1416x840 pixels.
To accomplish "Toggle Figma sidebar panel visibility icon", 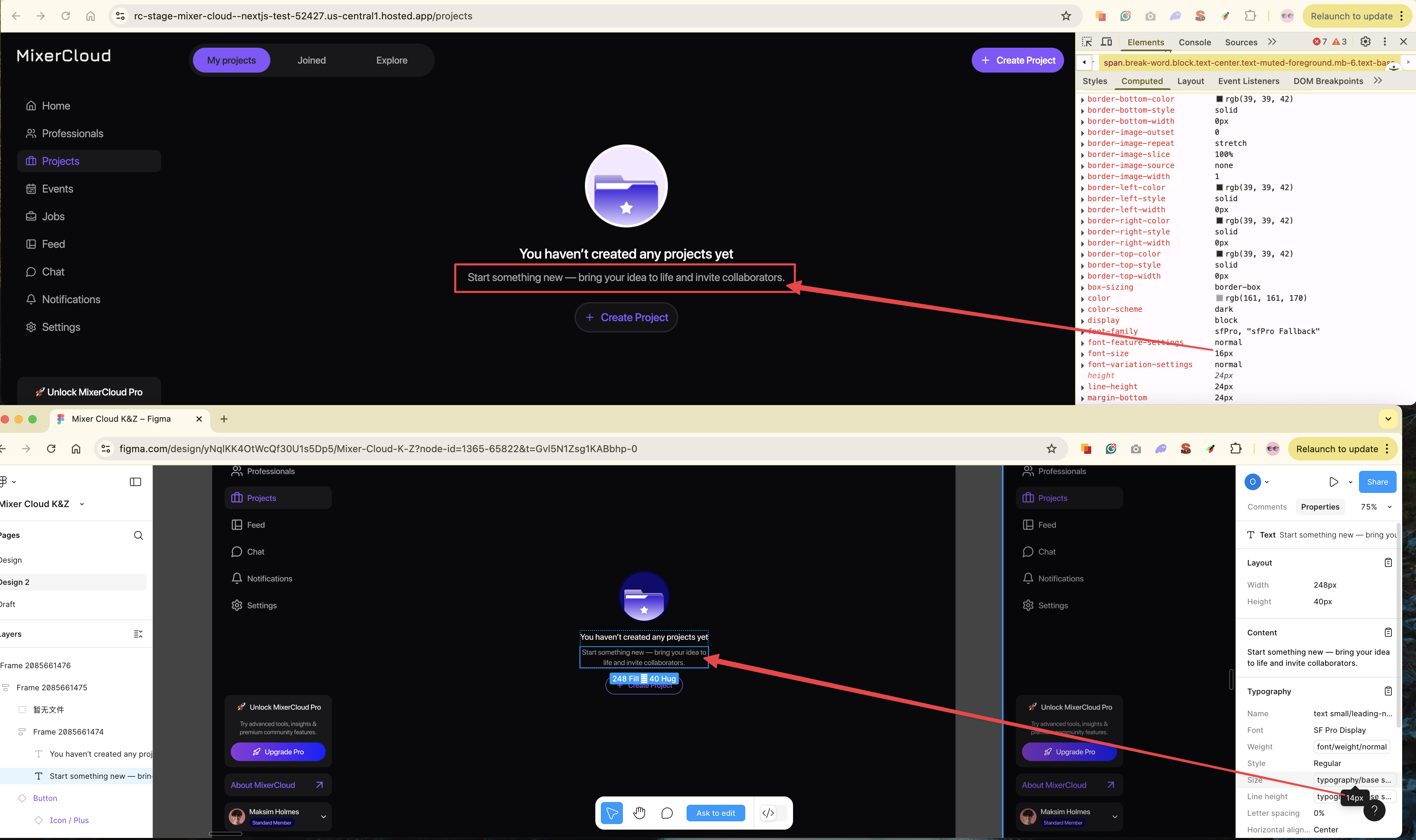I will (135, 482).
